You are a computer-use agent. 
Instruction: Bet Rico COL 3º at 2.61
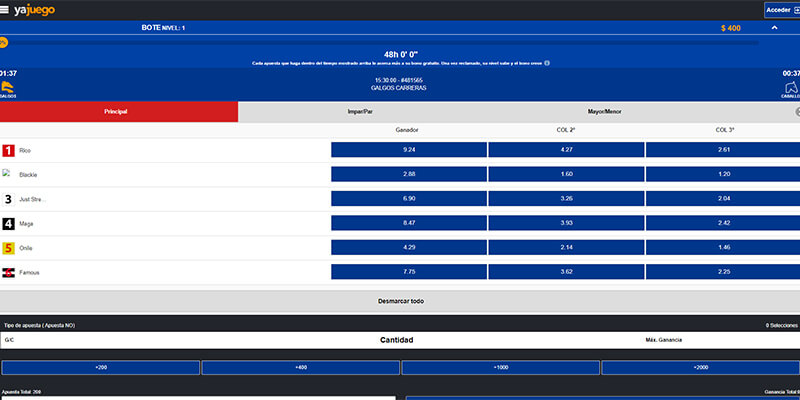pyautogui.click(x=723, y=149)
